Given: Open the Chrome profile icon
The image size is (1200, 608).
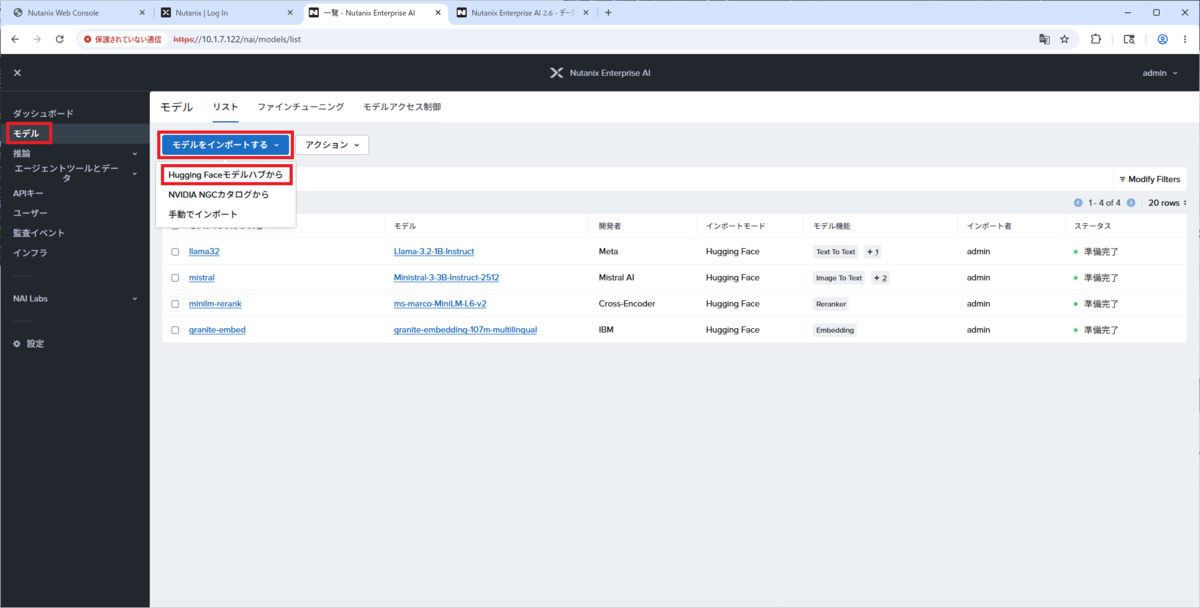Looking at the screenshot, I should [1163, 39].
